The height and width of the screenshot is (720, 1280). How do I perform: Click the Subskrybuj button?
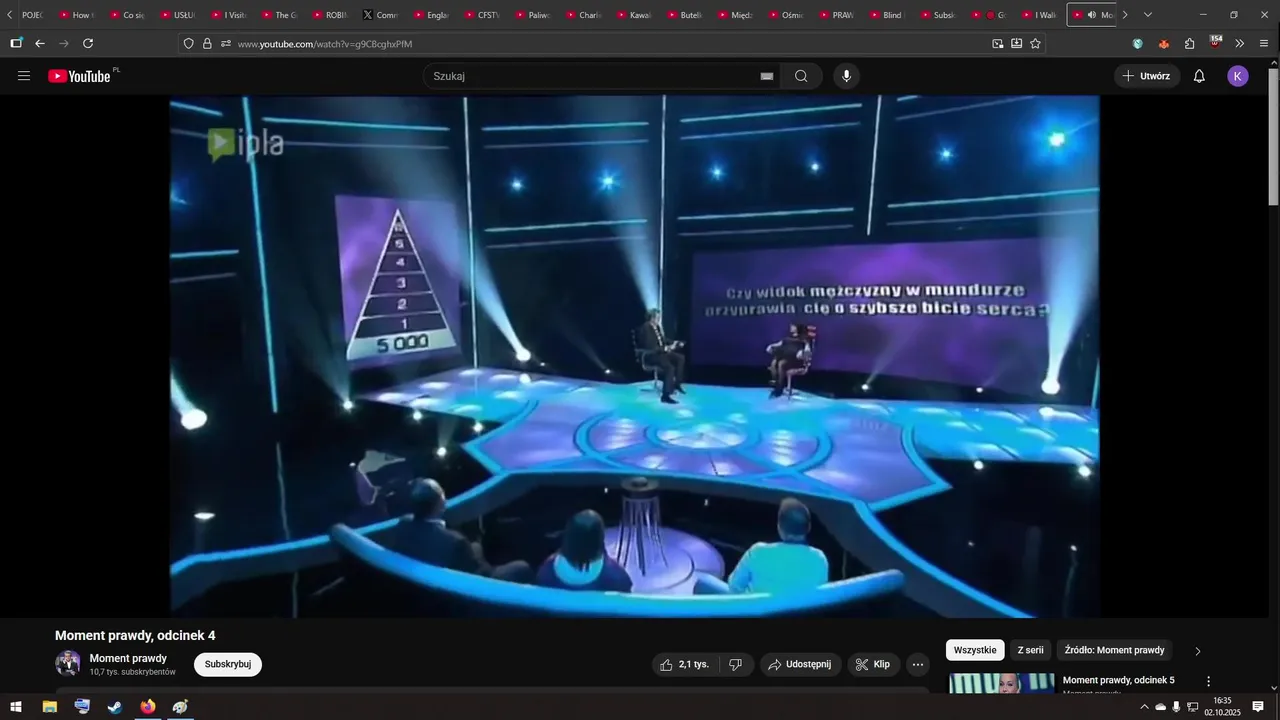pos(228,664)
